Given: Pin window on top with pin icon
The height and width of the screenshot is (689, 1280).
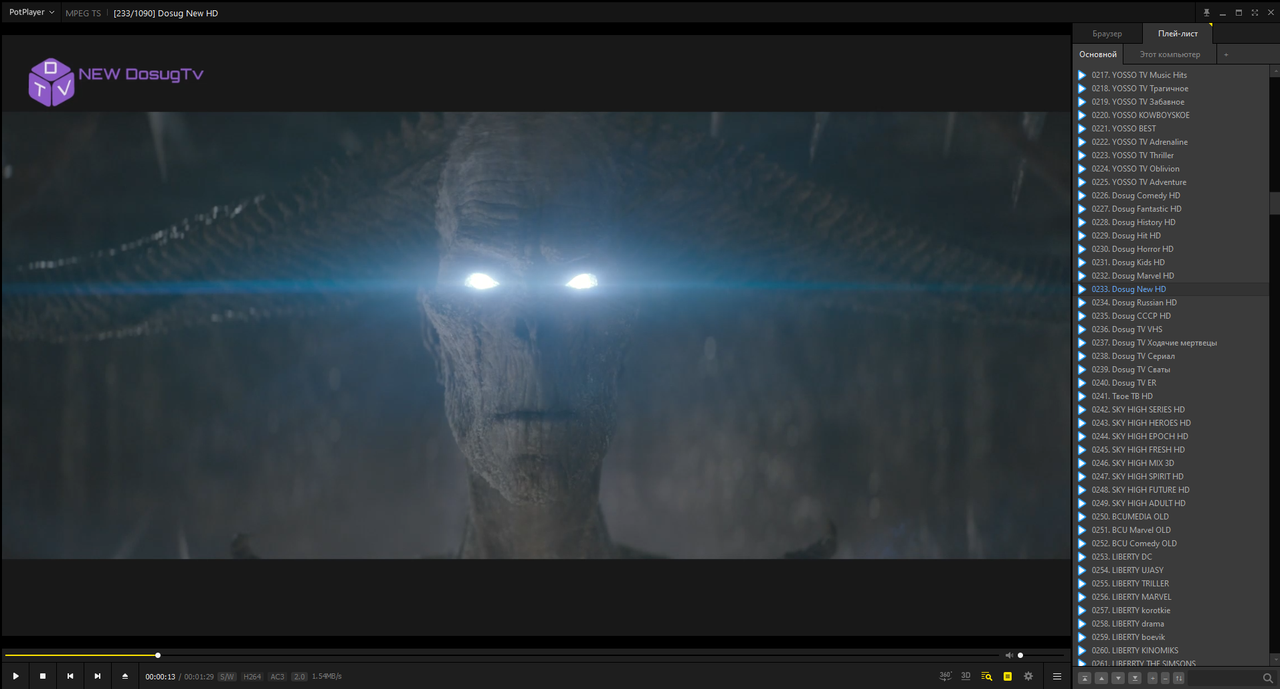Looking at the screenshot, I should point(1207,13).
